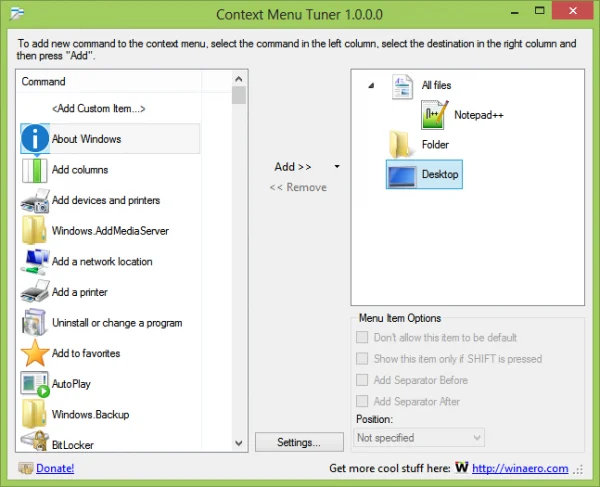Select the AutoPlay icon
This screenshot has width=600, height=487.
(x=35, y=384)
